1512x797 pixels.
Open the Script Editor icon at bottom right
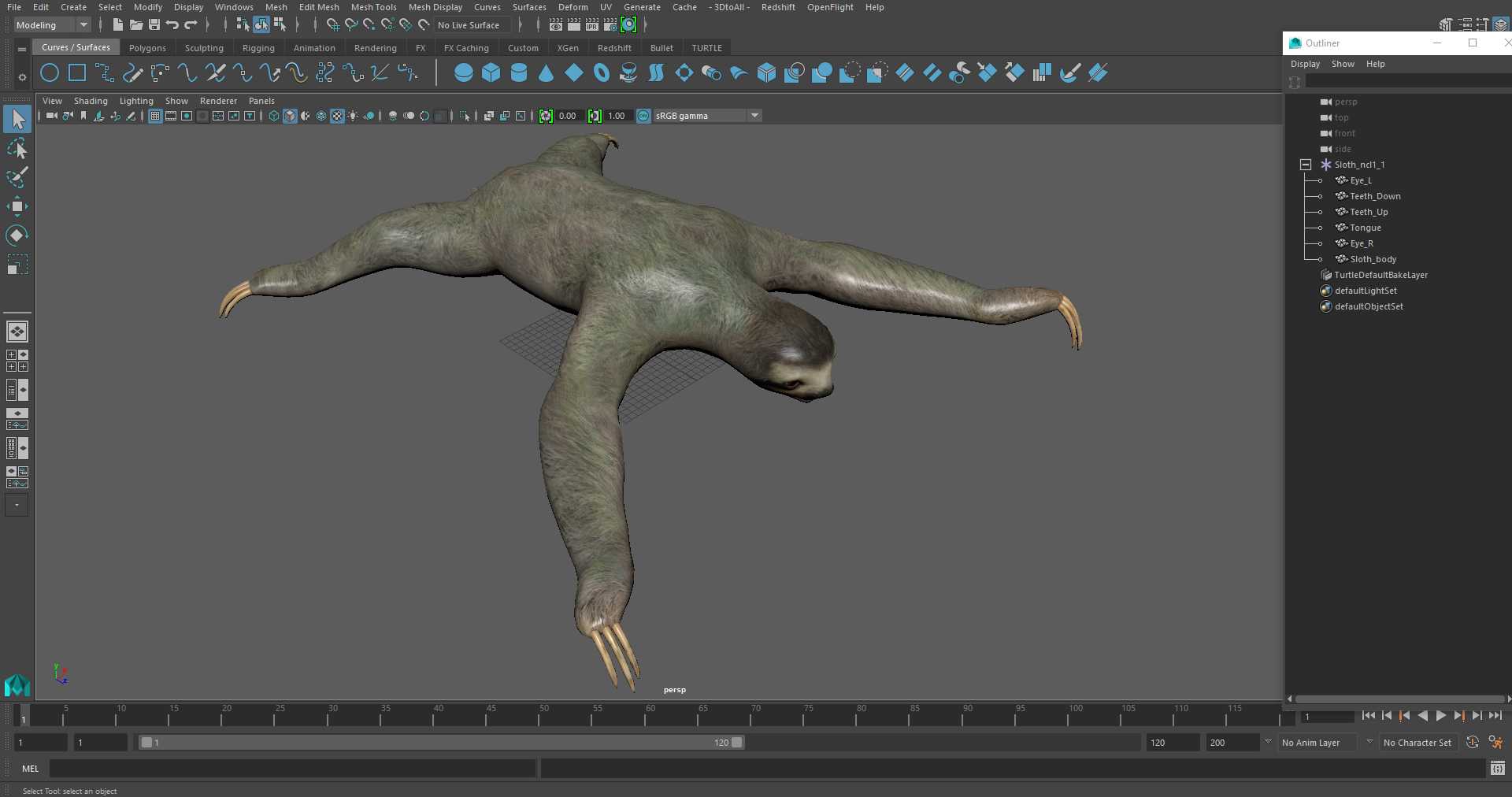click(1498, 768)
